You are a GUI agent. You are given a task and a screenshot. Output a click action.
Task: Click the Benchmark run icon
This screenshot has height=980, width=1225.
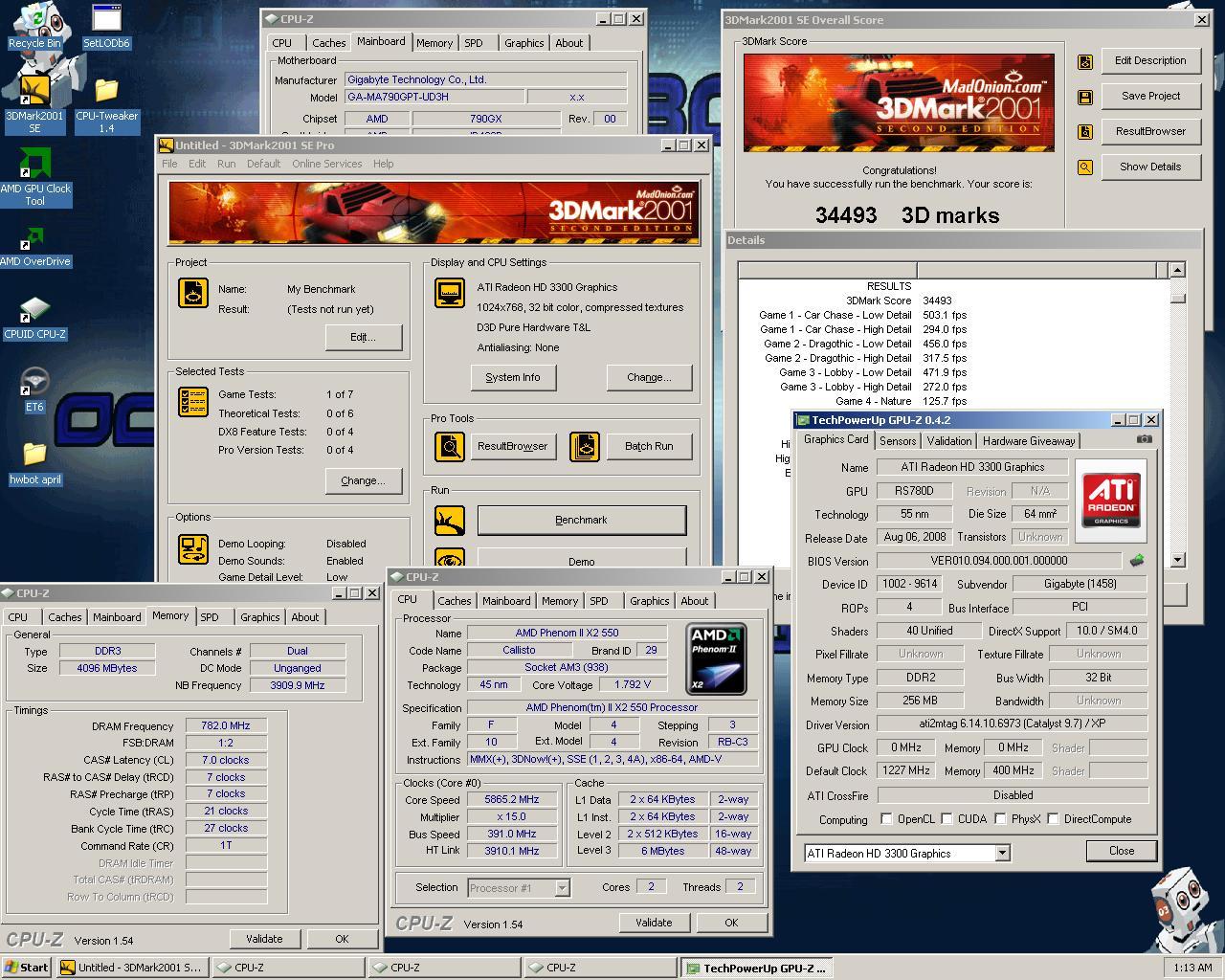[x=450, y=521]
